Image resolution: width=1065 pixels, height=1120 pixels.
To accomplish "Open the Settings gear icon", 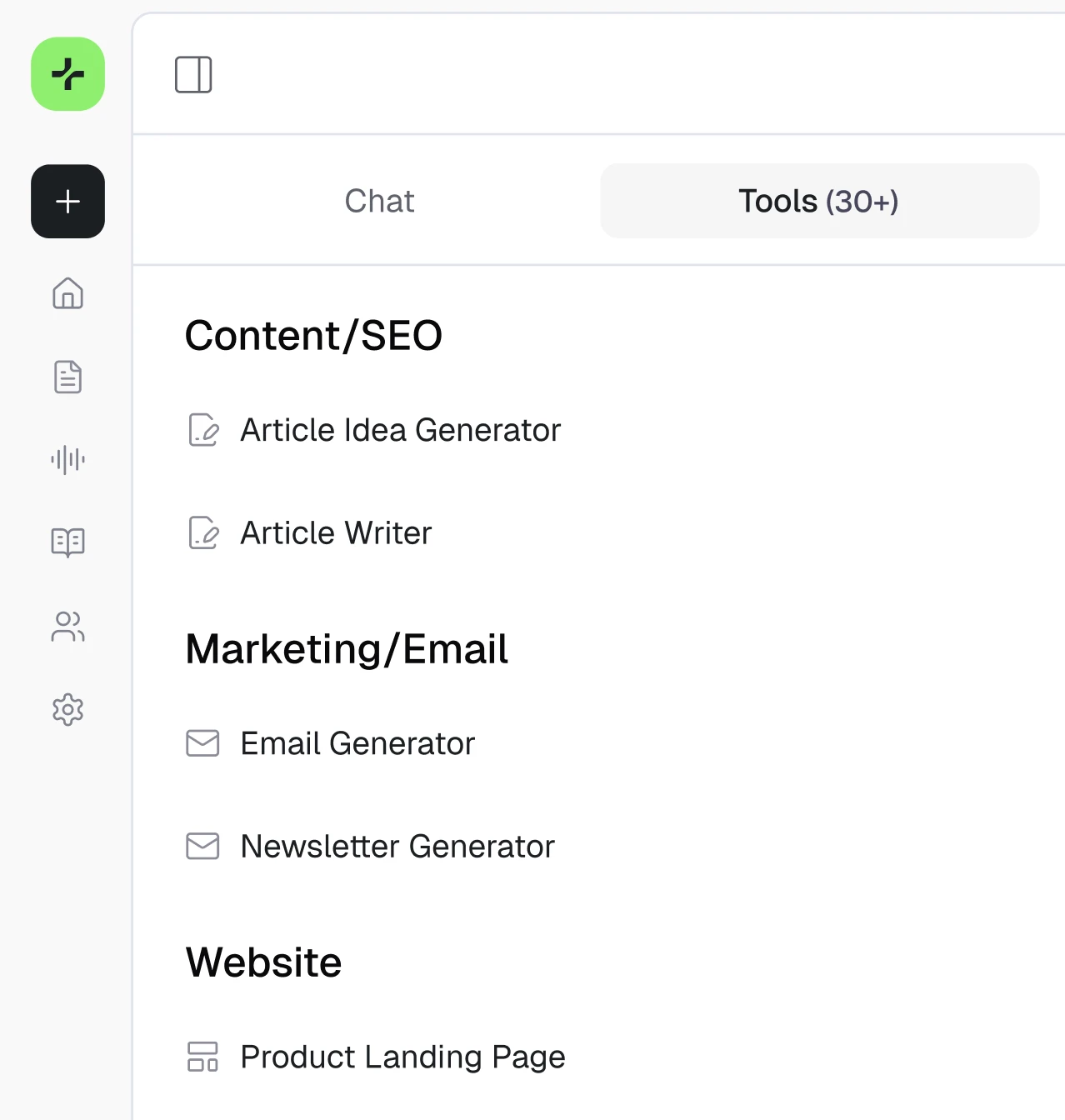I will [67, 710].
